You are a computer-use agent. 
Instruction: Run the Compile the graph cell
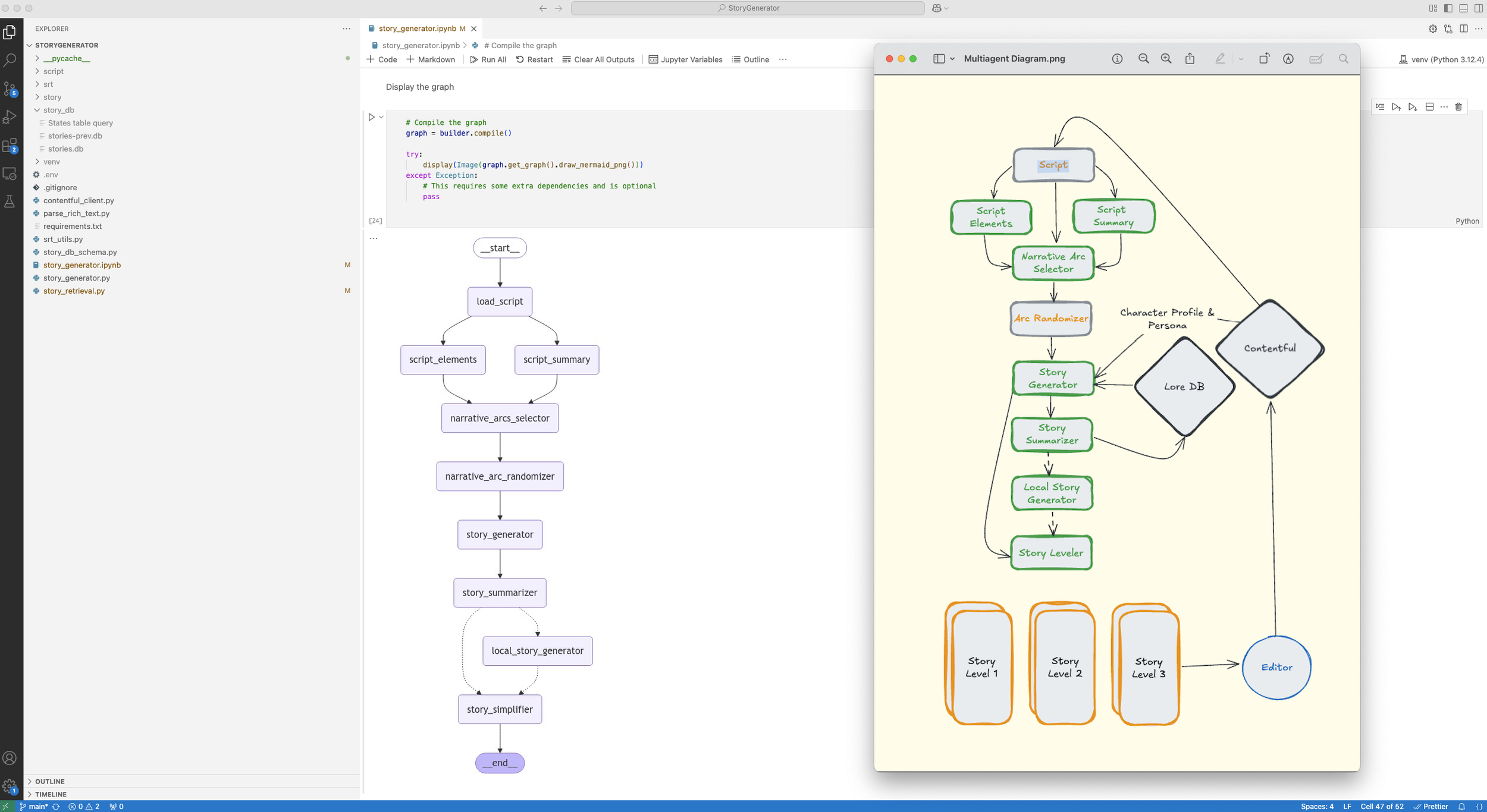coord(371,117)
